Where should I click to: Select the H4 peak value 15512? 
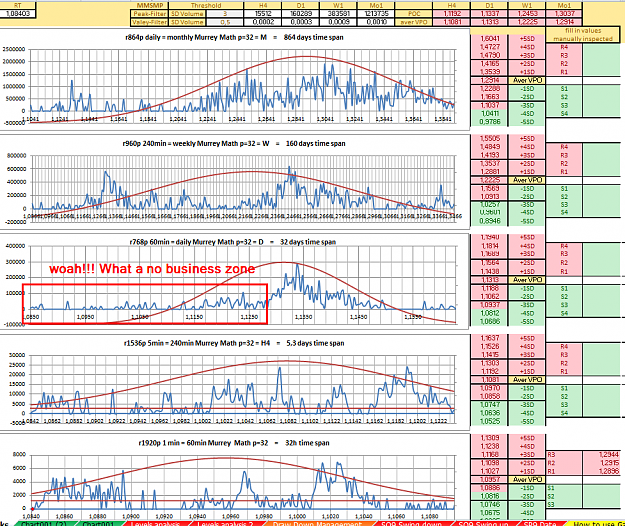pos(263,14)
